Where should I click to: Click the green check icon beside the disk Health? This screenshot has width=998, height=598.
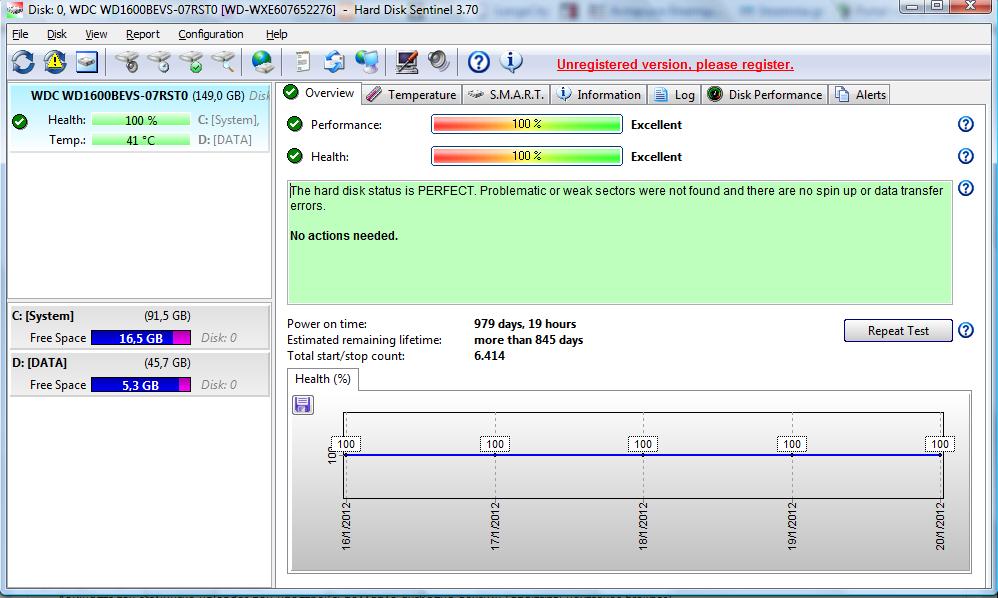pos(20,122)
